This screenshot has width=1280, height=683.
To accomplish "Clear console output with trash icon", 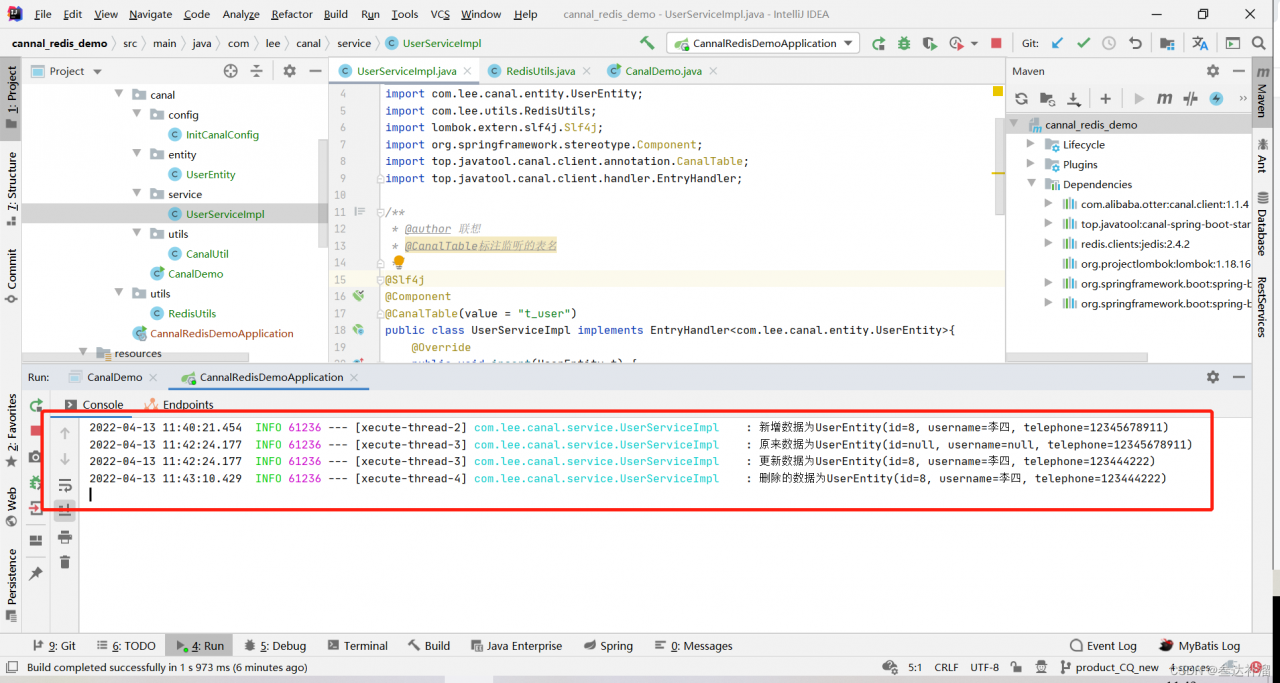I will click(x=65, y=563).
